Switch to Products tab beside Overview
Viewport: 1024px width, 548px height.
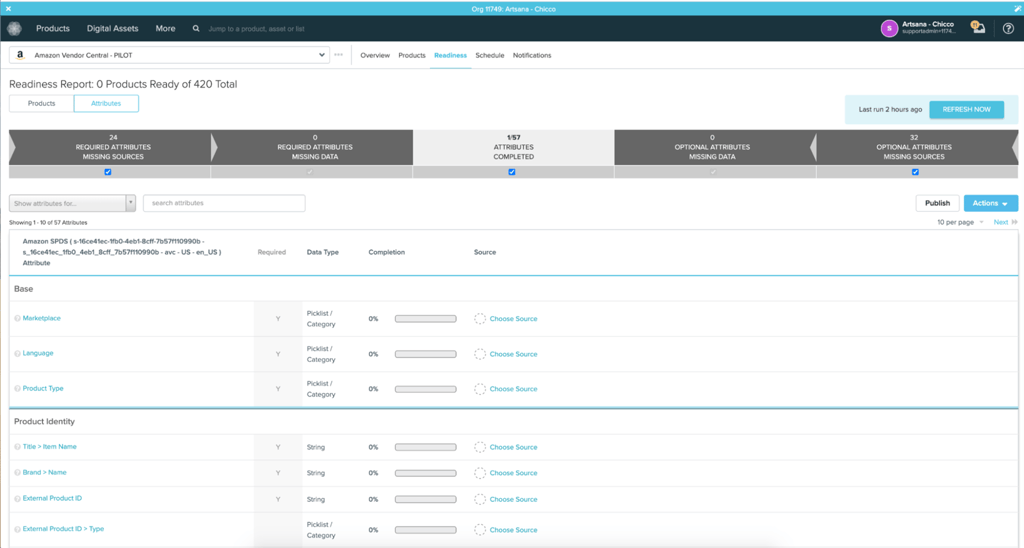point(411,56)
